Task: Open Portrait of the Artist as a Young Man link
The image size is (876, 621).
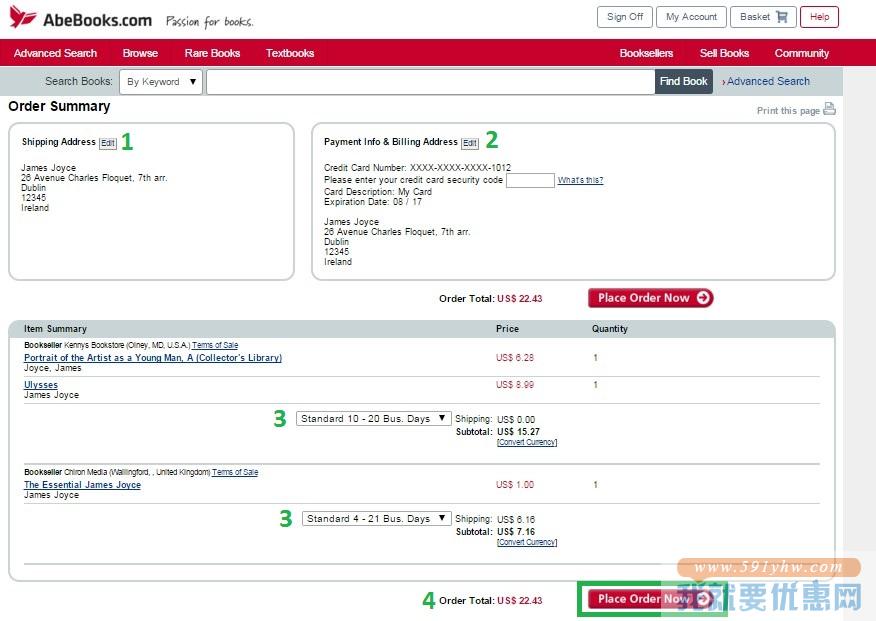Action: (x=153, y=357)
